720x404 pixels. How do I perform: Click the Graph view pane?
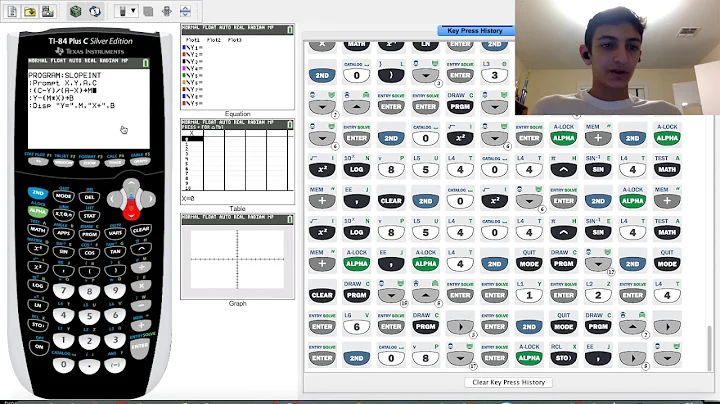237,256
